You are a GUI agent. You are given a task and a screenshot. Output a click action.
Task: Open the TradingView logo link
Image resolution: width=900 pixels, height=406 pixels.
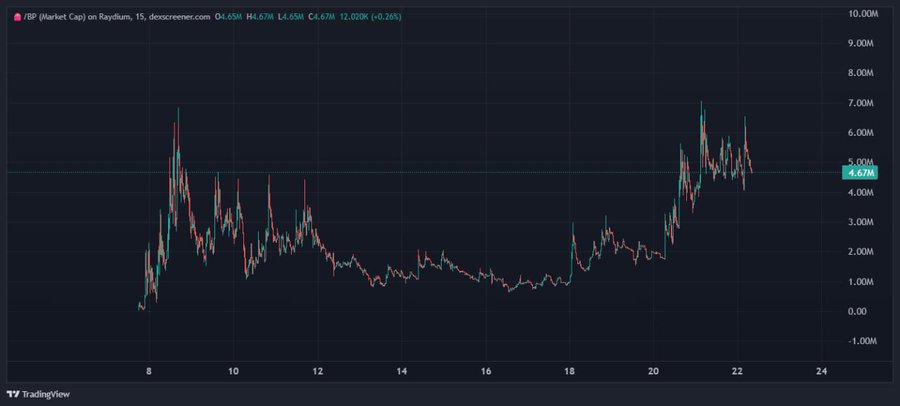[x=38, y=395]
